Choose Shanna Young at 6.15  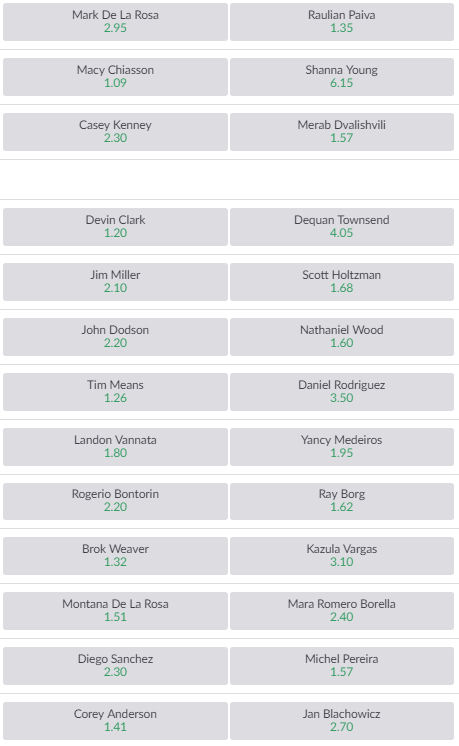342,77
